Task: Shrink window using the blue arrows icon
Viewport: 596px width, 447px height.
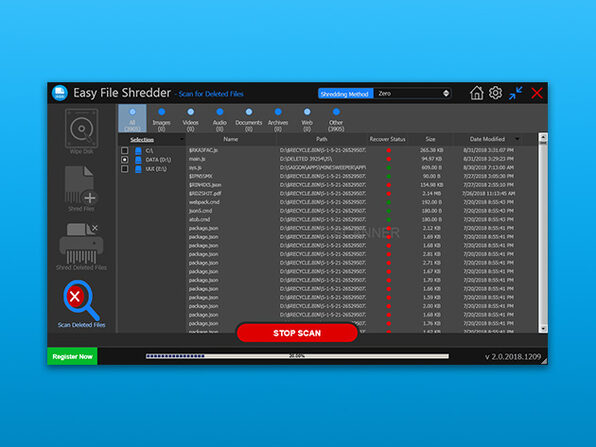Action: point(516,93)
